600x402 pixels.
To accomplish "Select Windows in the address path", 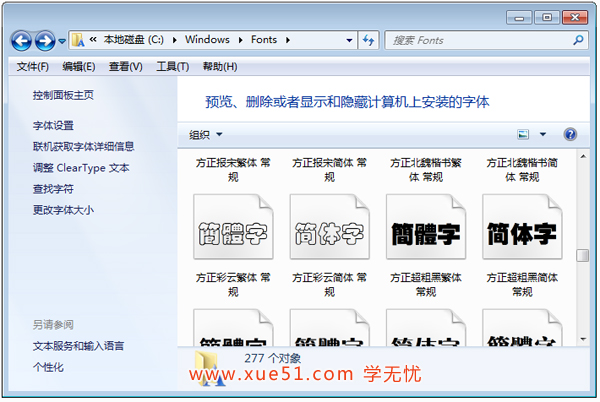I will [x=207, y=39].
